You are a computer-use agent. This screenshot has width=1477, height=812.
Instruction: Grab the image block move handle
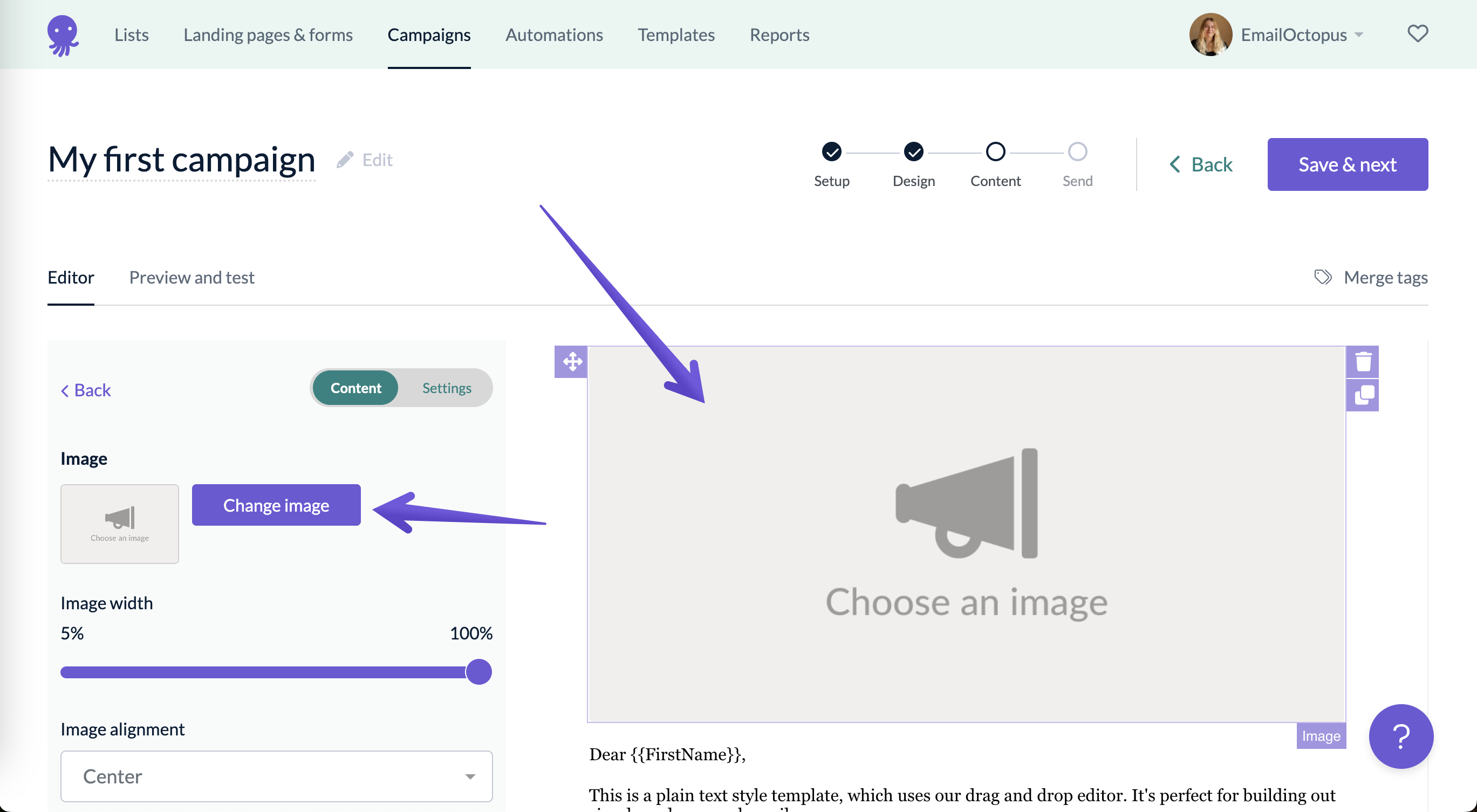click(x=571, y=362)
